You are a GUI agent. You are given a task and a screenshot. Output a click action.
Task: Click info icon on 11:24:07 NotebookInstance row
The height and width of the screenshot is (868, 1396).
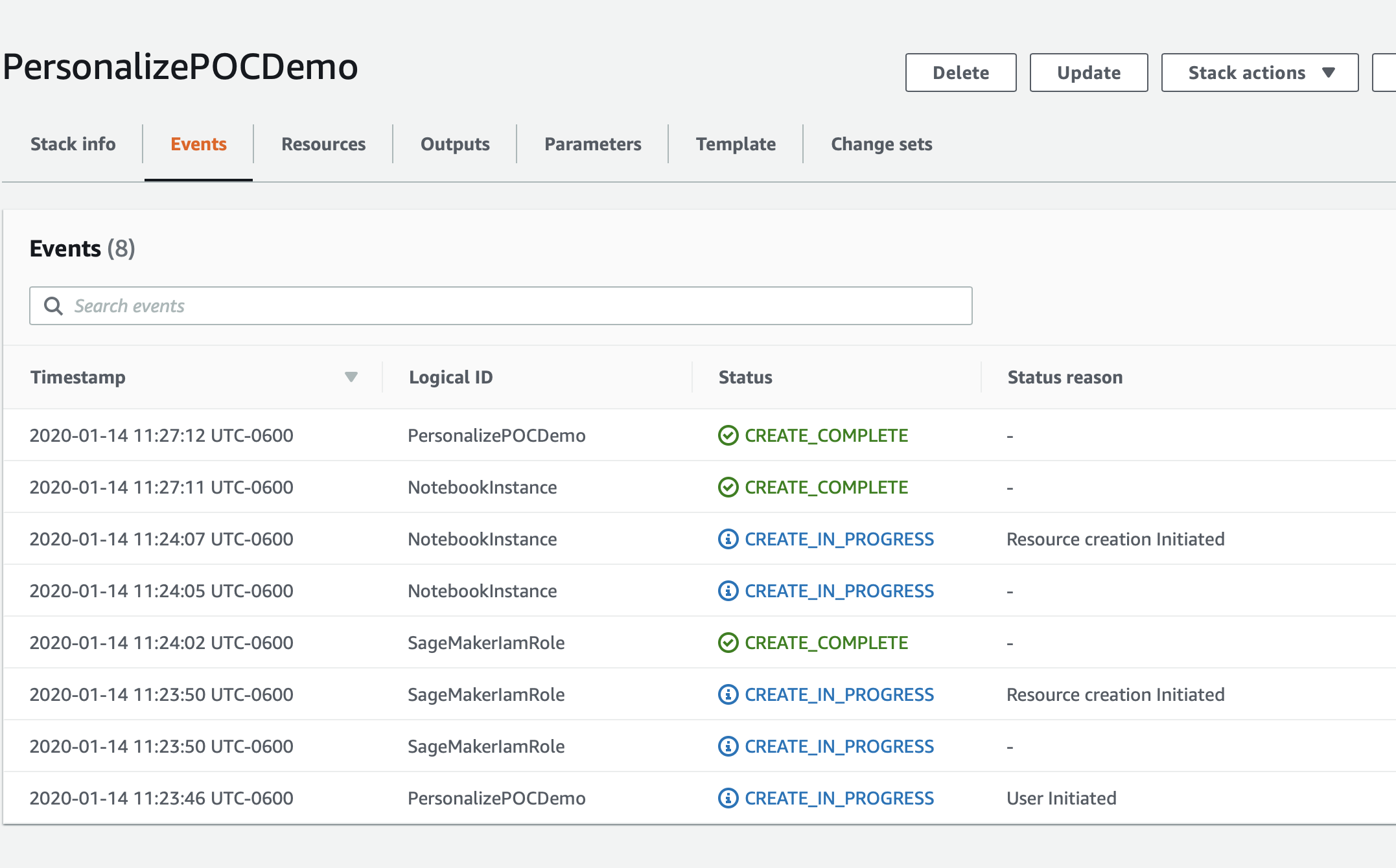[x=728, y=539]
